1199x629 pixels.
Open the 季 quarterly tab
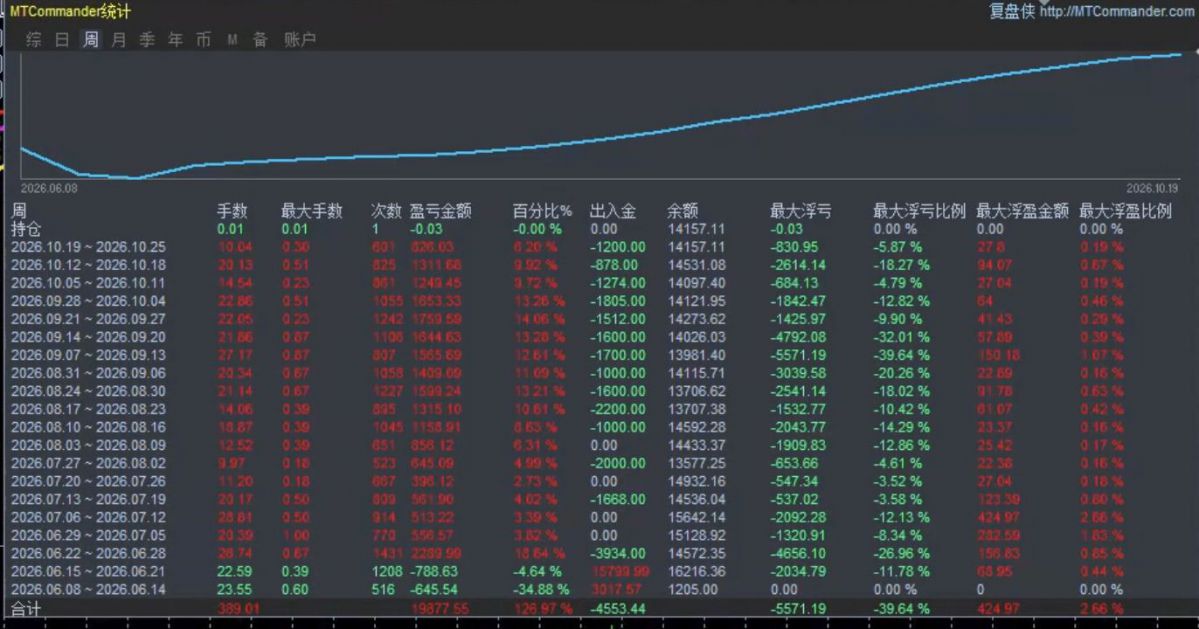pos(147,40)
